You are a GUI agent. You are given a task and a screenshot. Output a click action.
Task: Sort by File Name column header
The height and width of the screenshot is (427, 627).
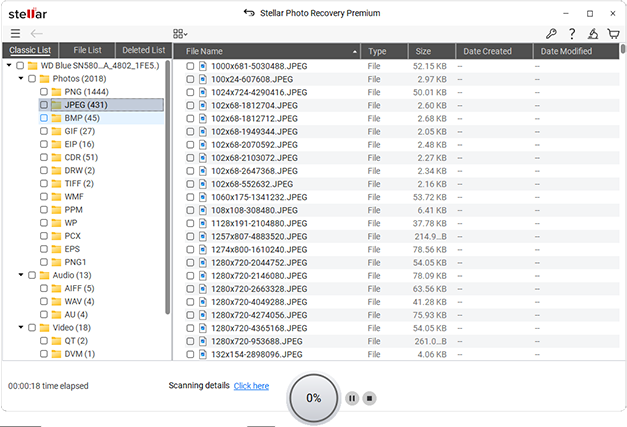pyautogui.click(x=267, y=51)
